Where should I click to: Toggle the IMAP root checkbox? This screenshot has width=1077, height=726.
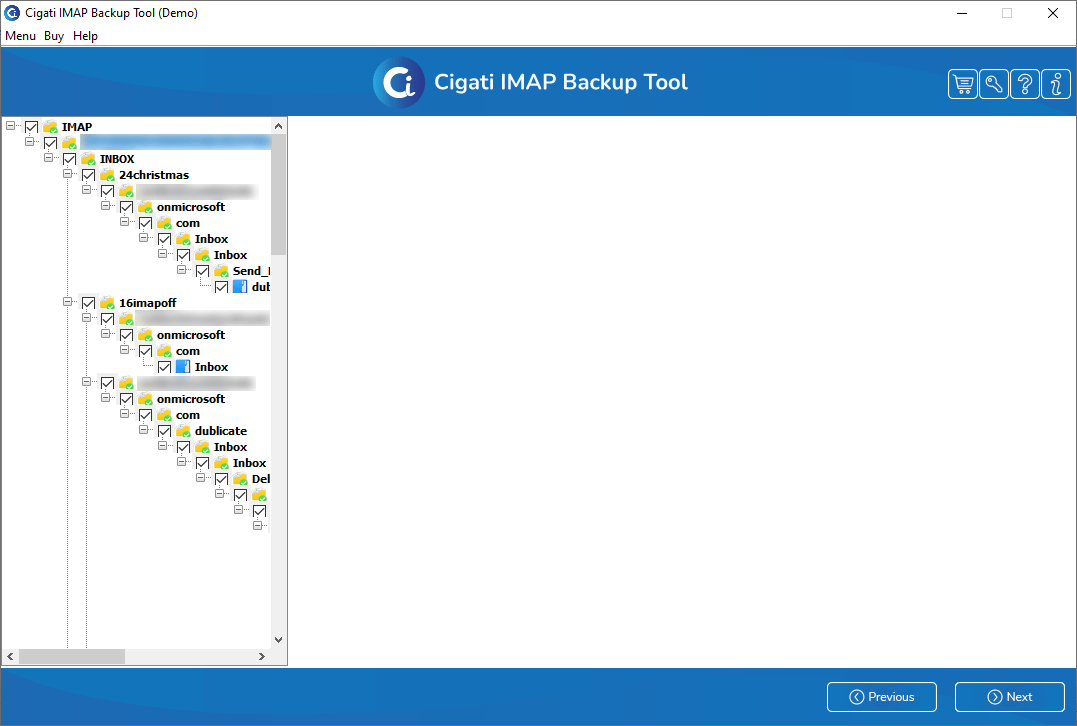pos(32,127)
